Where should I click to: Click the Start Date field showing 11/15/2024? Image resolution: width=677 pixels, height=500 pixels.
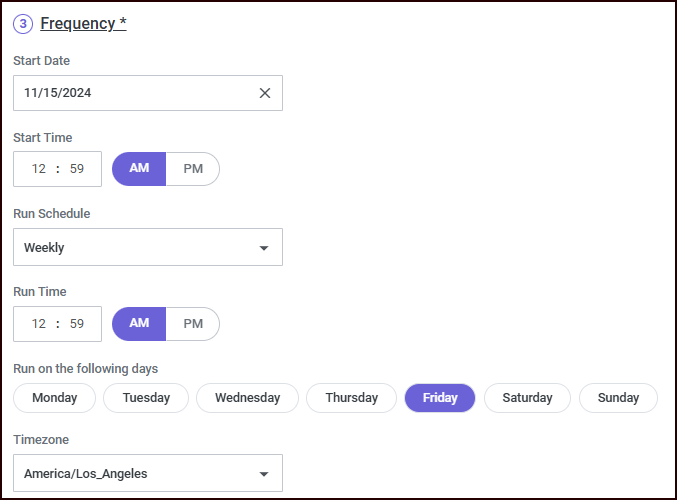coord(130,93)
